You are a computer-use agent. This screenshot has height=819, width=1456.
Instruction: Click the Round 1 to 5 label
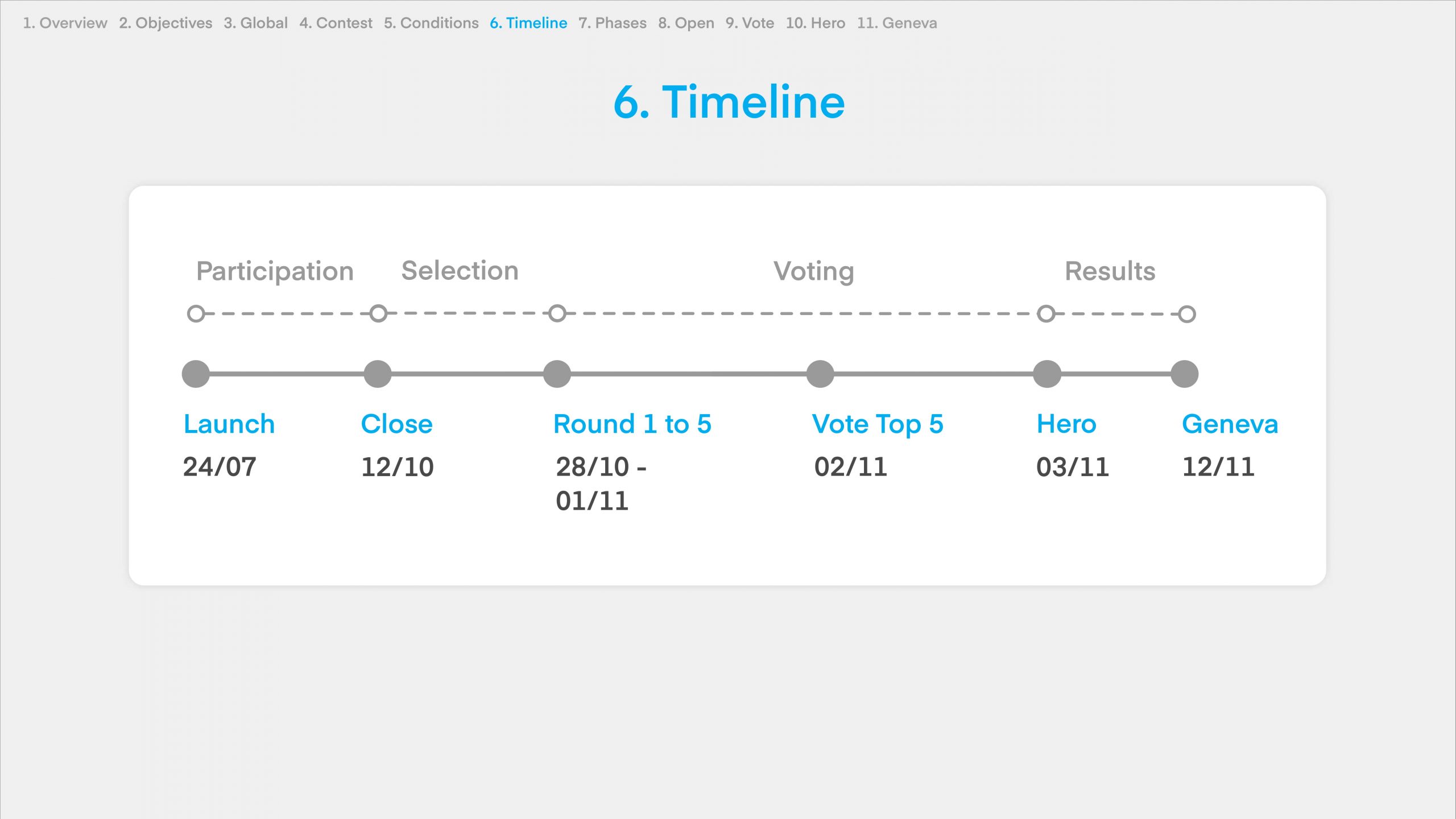[632, 424]
